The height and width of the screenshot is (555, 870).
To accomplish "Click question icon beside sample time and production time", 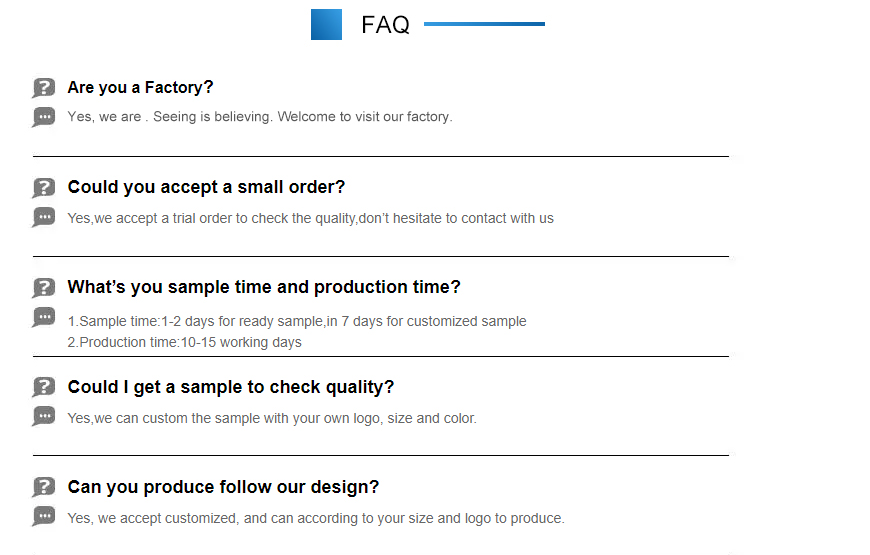I will coord(44,287).
